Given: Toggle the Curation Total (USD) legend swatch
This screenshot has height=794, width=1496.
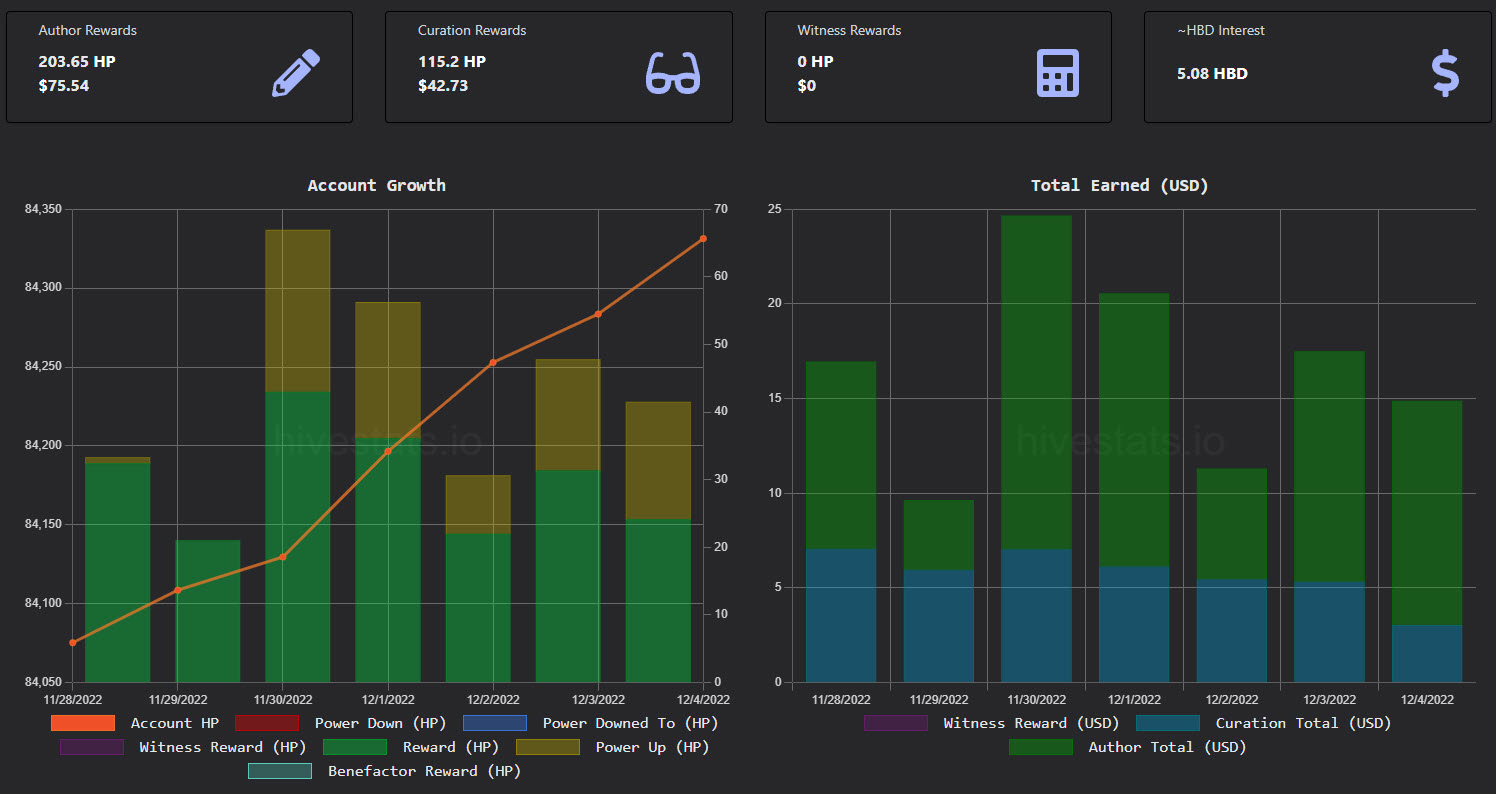Looking at the screenshot, I should click(x=1168, y=723).
